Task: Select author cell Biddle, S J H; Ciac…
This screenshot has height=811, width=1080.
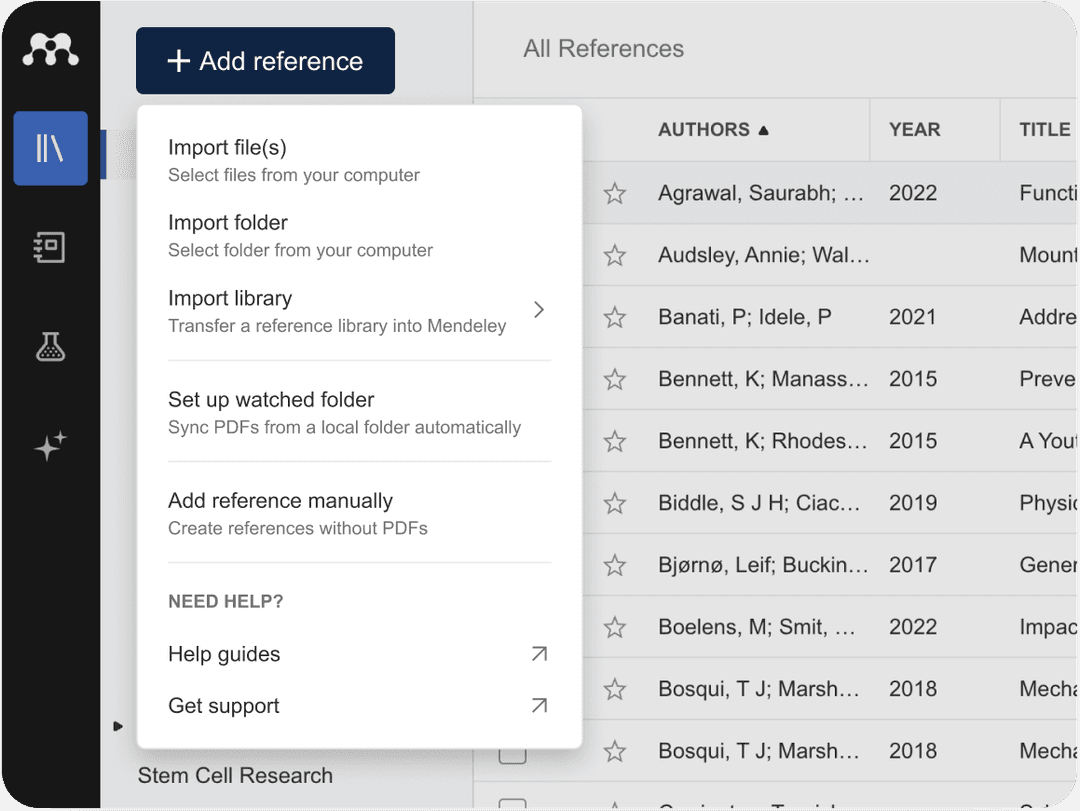Action: [x=759, y=503]
